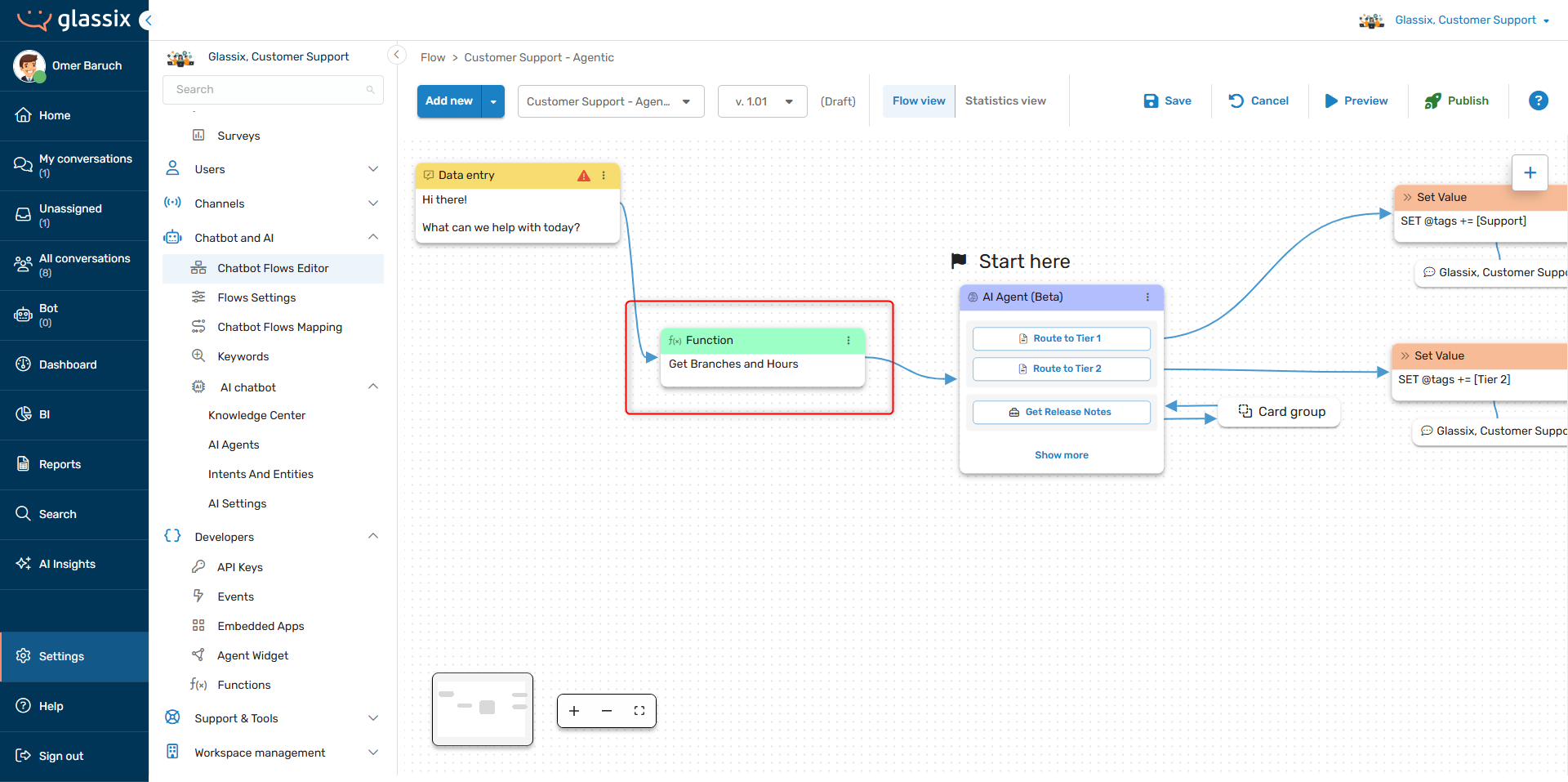
Task: Open the Unassigned inbox
Action: click(x=74, y=215)
